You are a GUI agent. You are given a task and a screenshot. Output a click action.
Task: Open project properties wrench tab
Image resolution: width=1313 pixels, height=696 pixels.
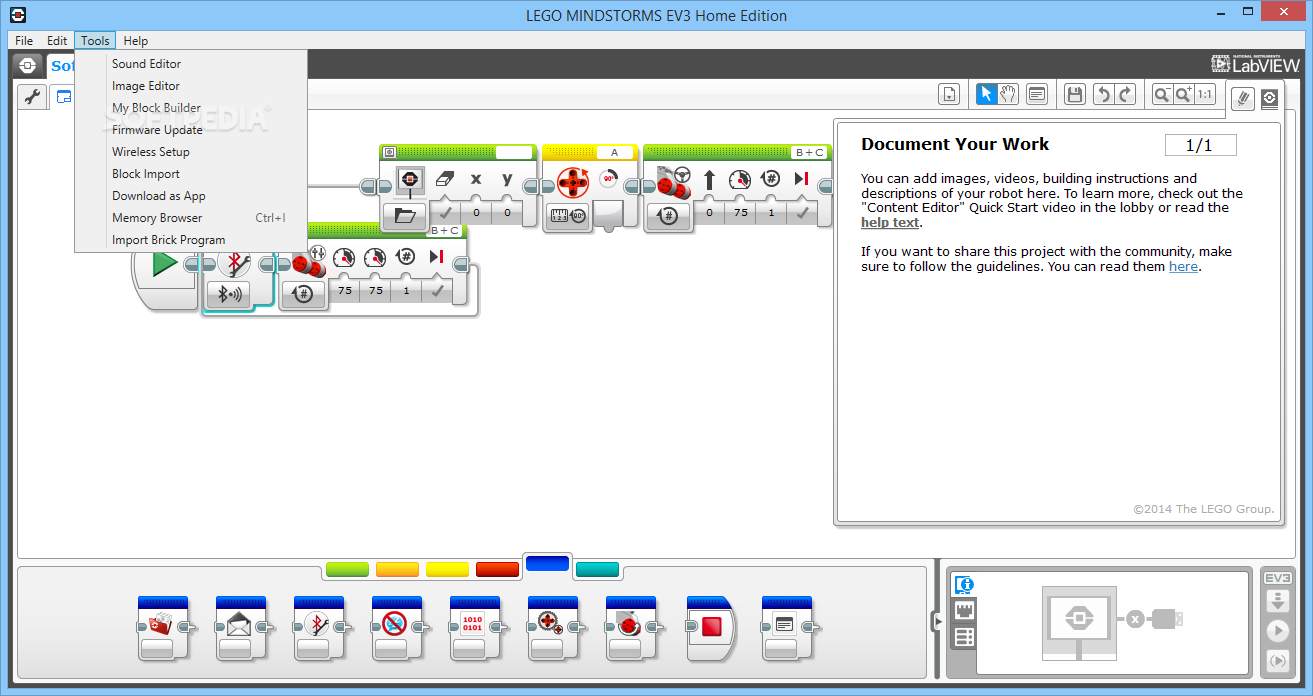32,97
